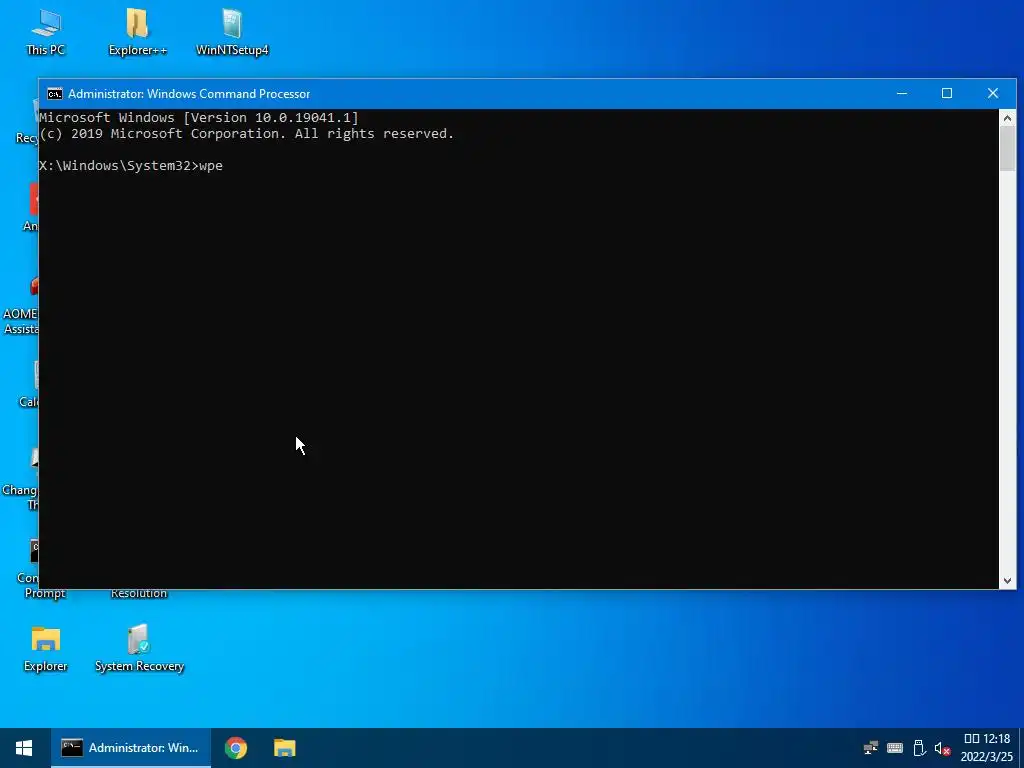Click the USB device tray icon
This screenshot has width=1024, height=768.
click(x=919, y=748)
